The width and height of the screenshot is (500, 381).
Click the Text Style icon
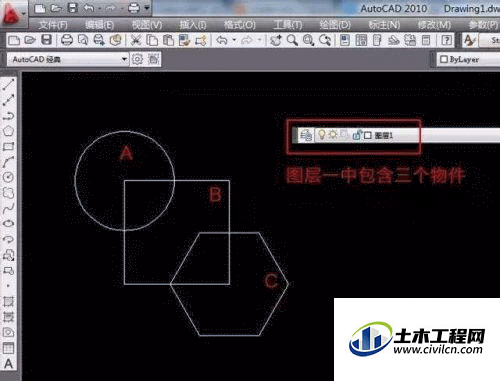(469, 40)
